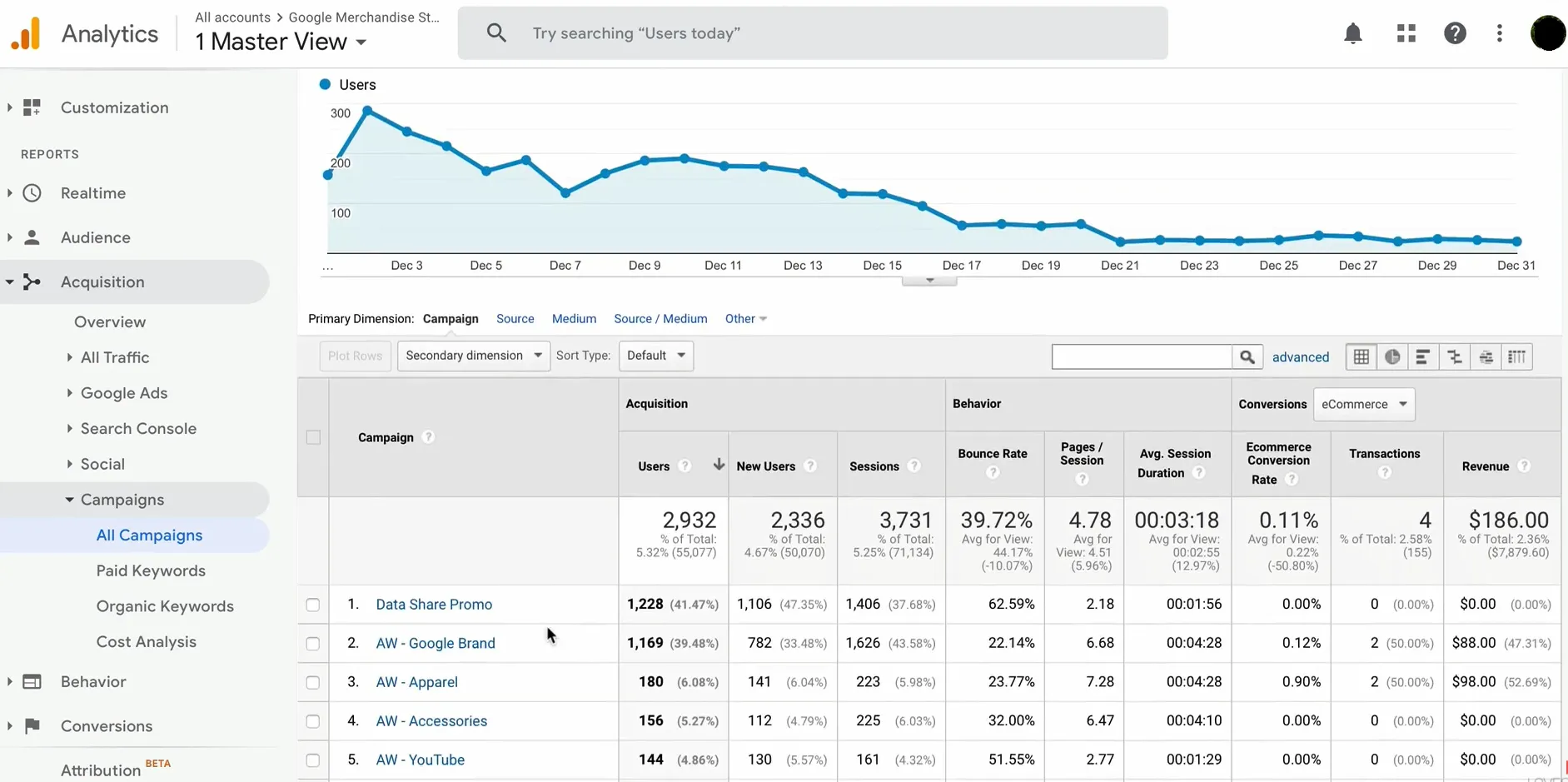Select the Source primary dimension
Screen dimensions: 1568x782
[x=515, y=319]
